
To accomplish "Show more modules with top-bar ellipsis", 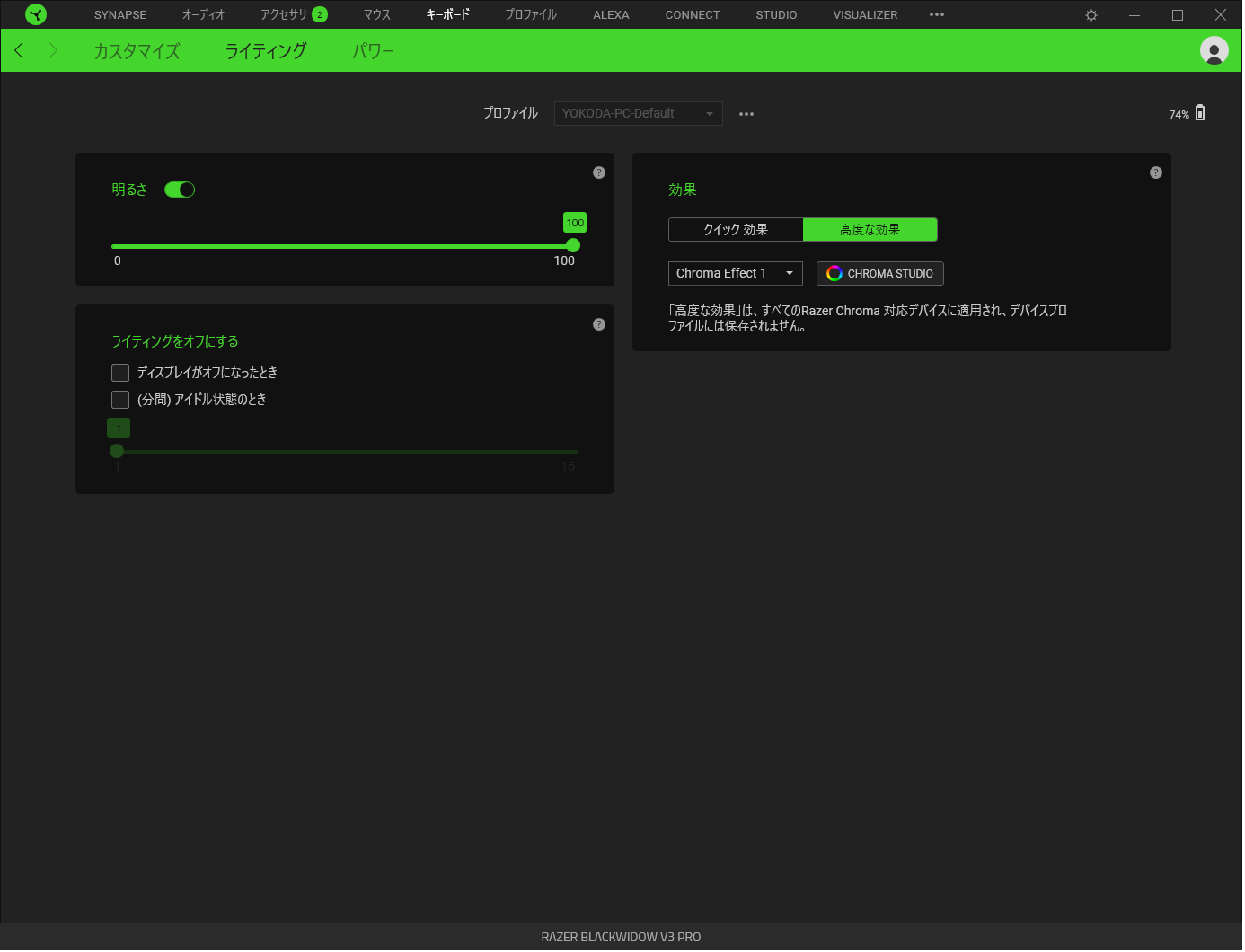I will tap(937, 14).
